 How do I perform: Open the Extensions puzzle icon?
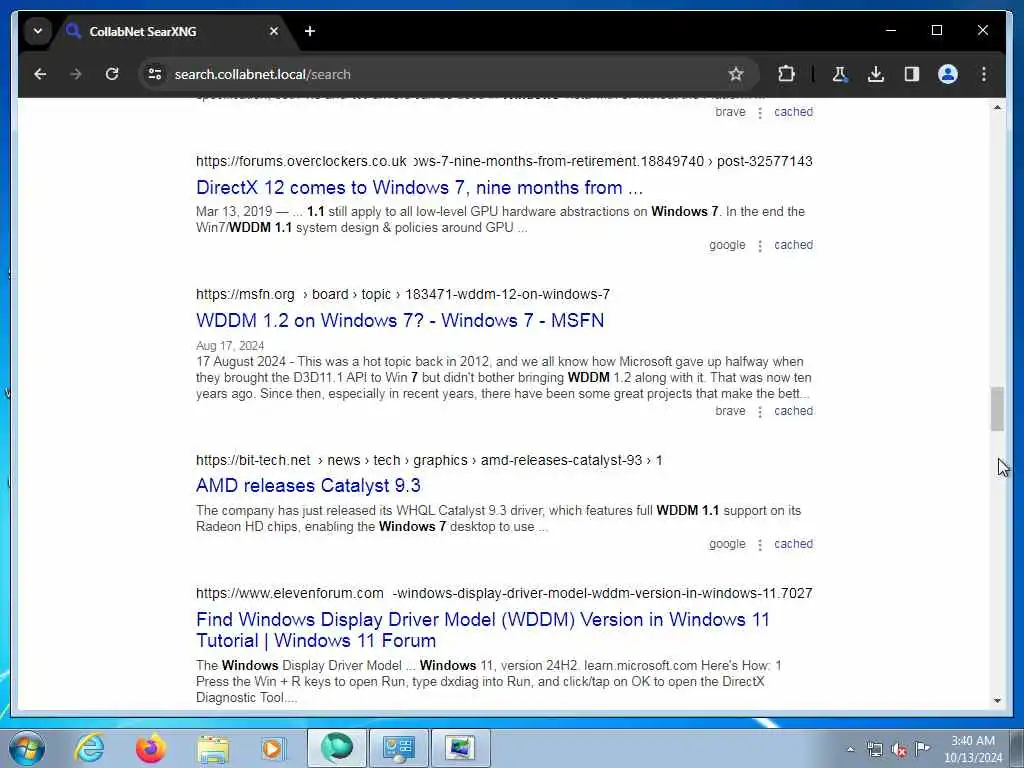[786, 74]
